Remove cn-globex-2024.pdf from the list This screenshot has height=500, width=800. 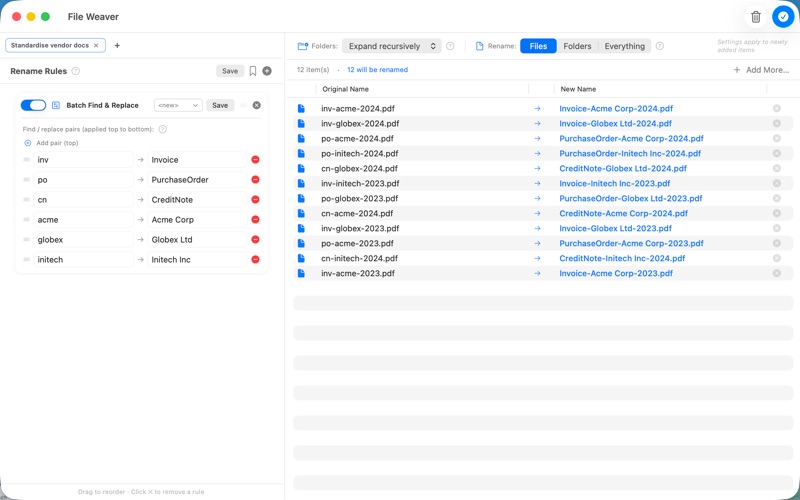777,168
